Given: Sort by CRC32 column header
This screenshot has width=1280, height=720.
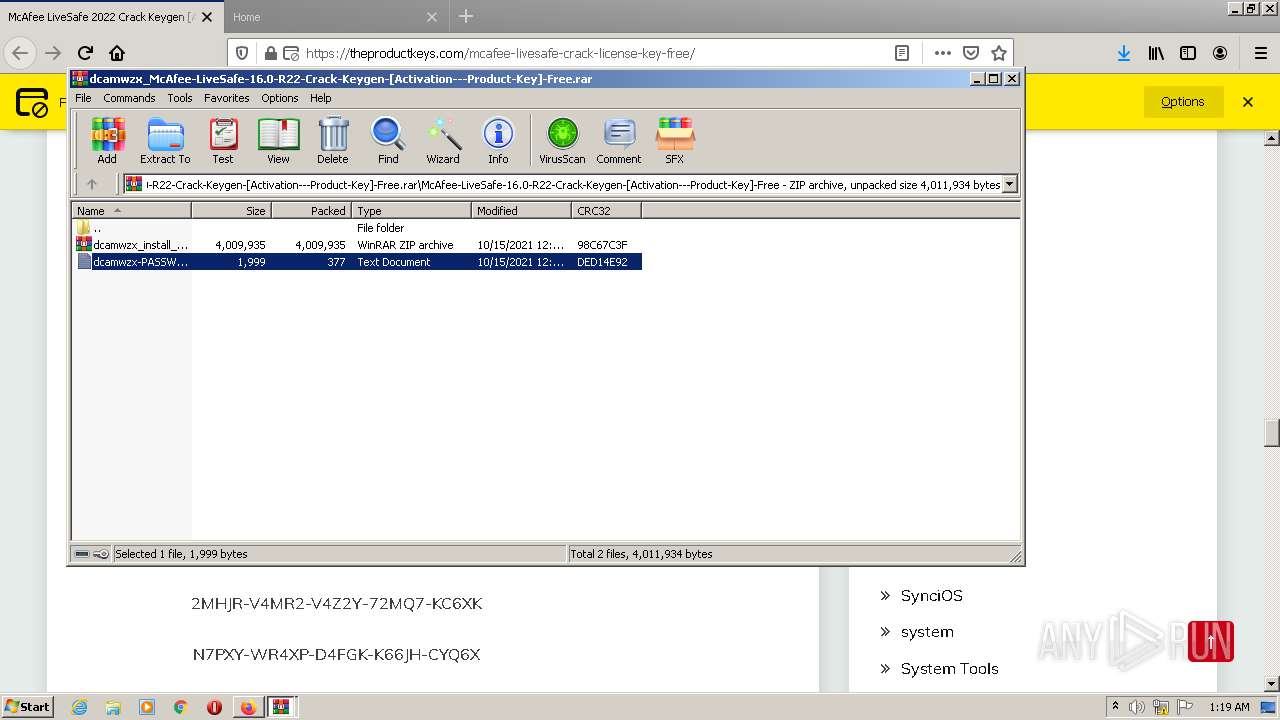Looking at the screenshot, I should 606,211.
